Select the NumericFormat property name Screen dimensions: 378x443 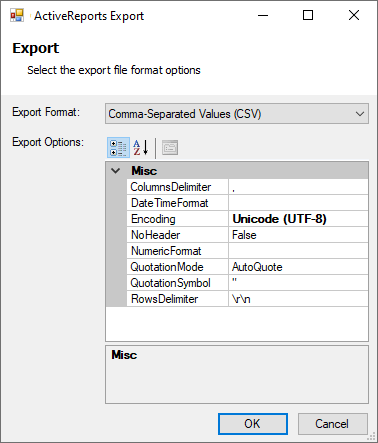coord(166,251)
